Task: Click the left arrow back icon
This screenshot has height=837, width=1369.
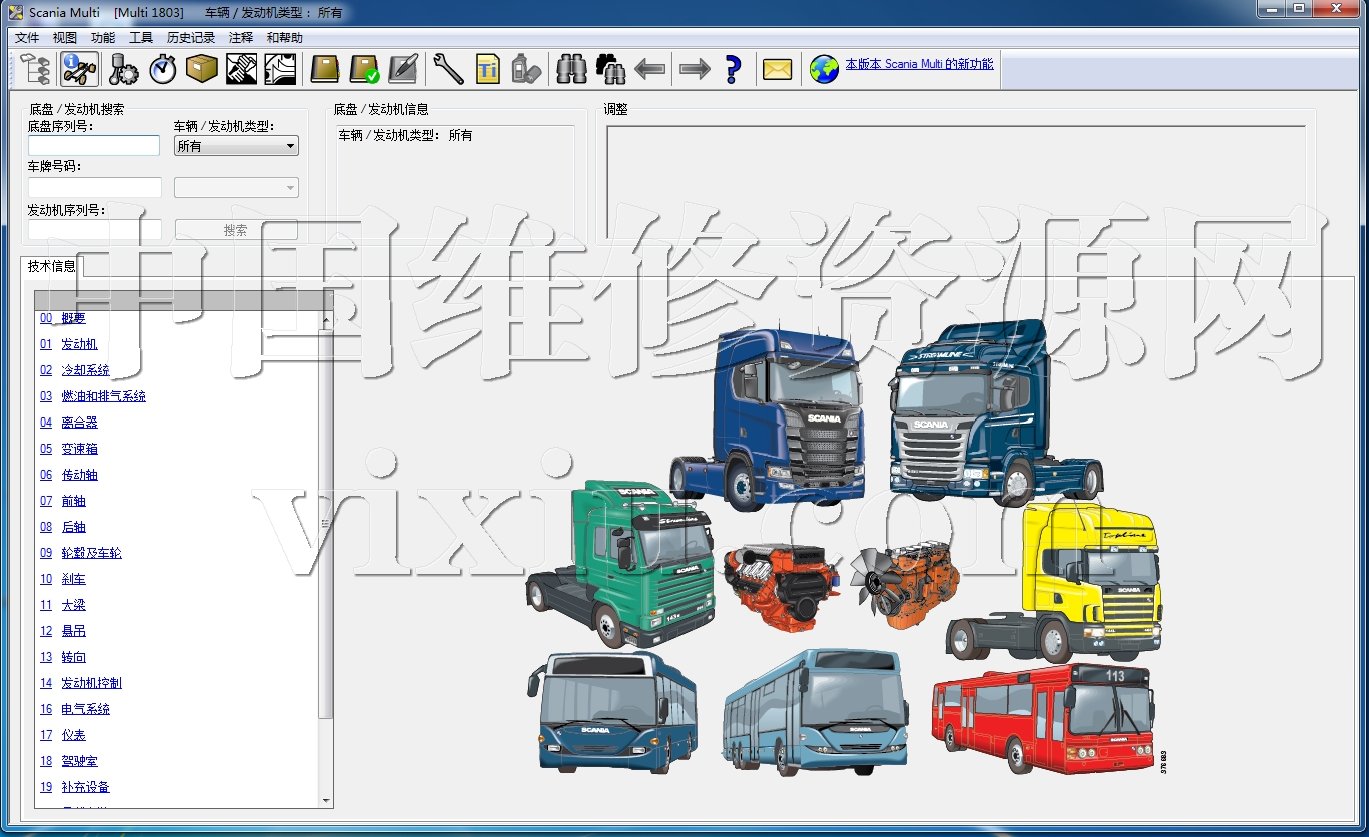Action: point(650,69)
